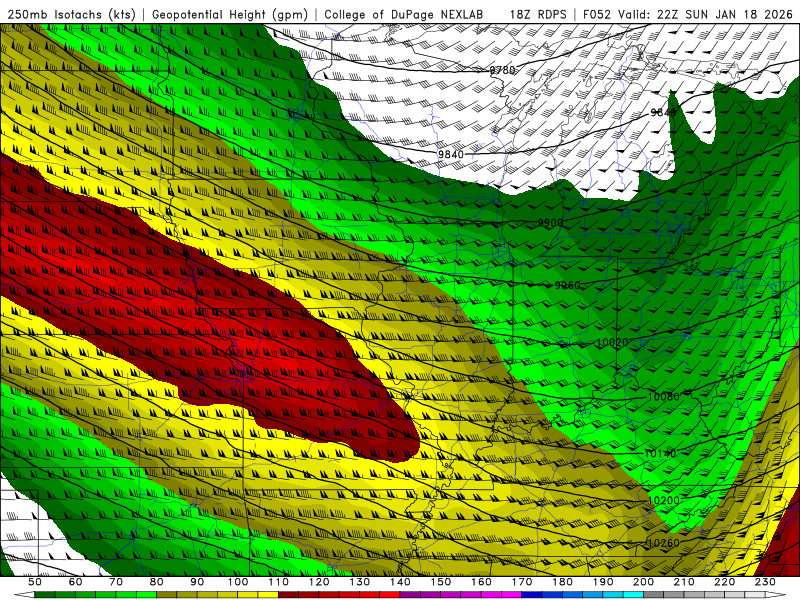Click the 'F052 Valid: 22Z SUN JAN 18 2026' text
This screenshot has height=600, width=800.
(x=687, y=15)
